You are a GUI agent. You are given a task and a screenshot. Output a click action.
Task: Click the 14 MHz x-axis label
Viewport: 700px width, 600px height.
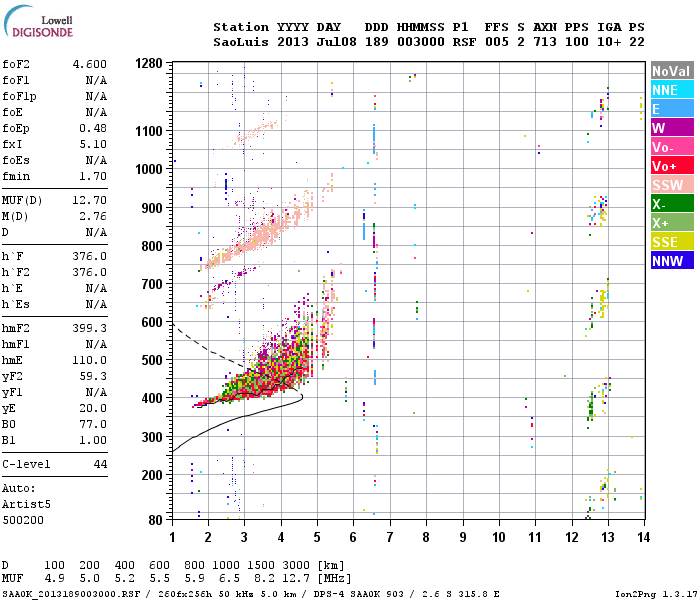643,537
